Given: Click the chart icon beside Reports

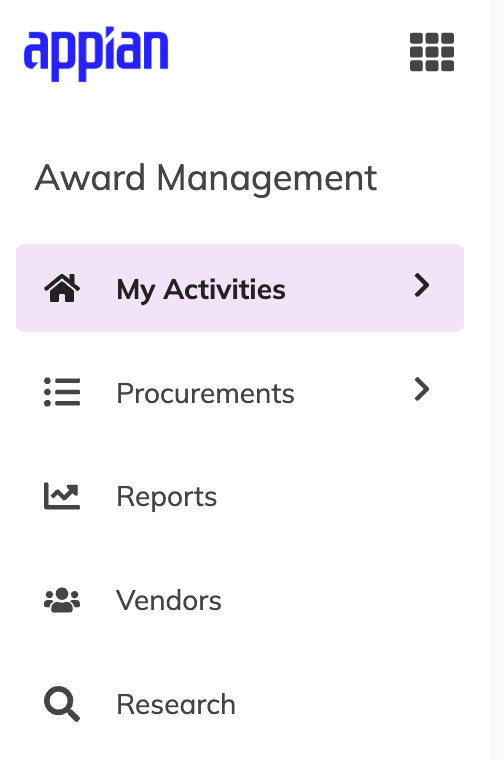Looking at the screenshot, I should point(62,496).
